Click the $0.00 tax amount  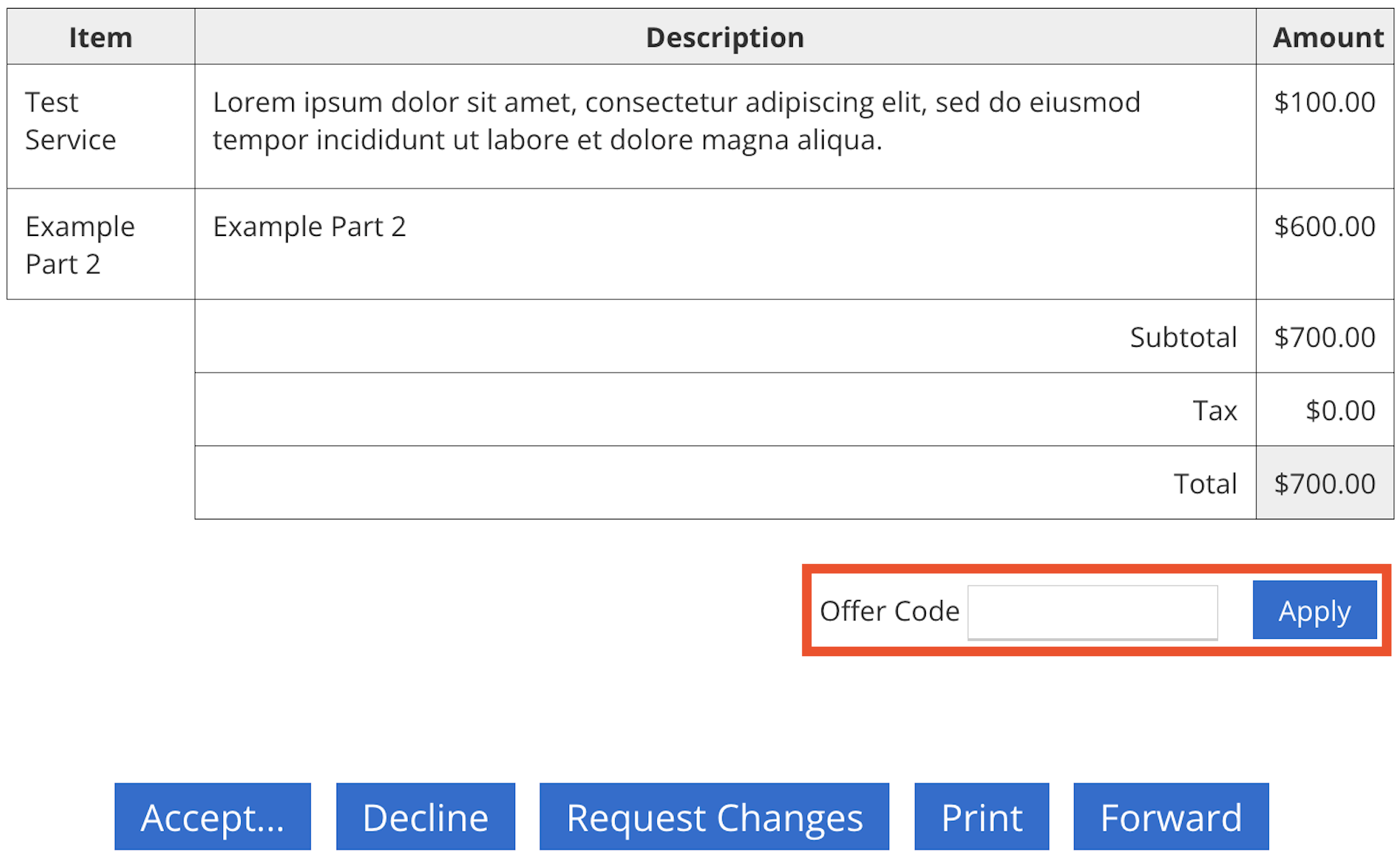pyautogui.click(x=1340, y=411)
